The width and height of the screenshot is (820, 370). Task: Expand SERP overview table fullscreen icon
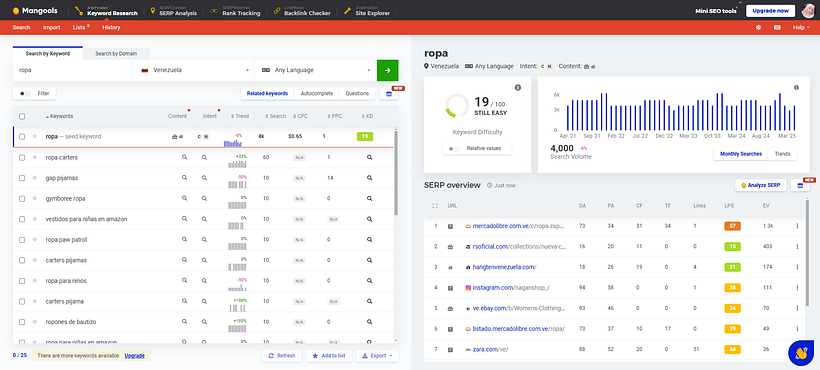(x=435, y=206)
